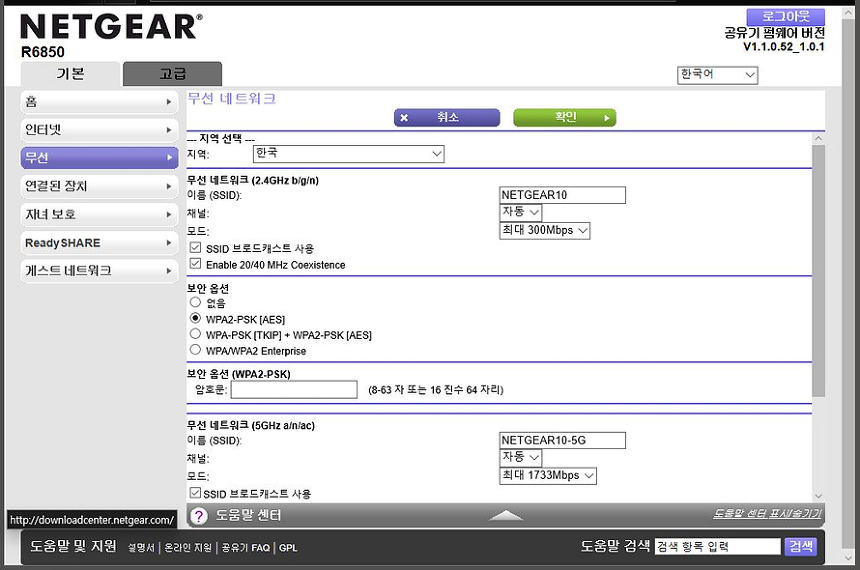Open the GPL link
Image resolution: width=860 pixels, height=570 pixels.
click(x=288, y=548)
